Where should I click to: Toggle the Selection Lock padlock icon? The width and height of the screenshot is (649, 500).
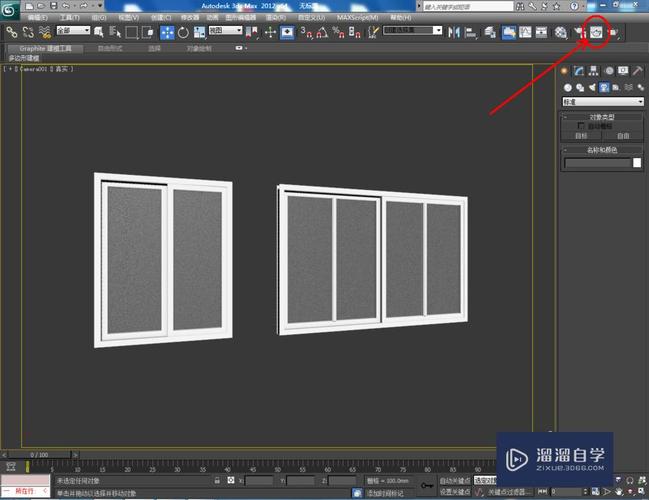(217, 481)
